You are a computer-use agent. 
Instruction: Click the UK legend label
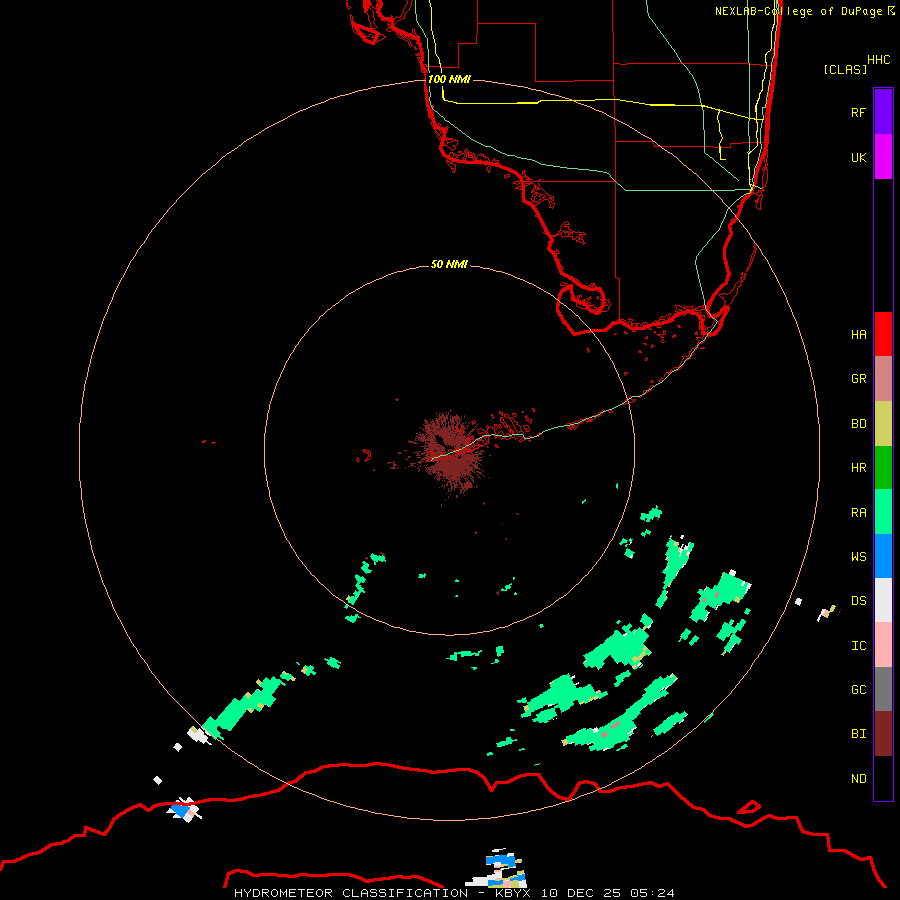click(x=858, y=158)
